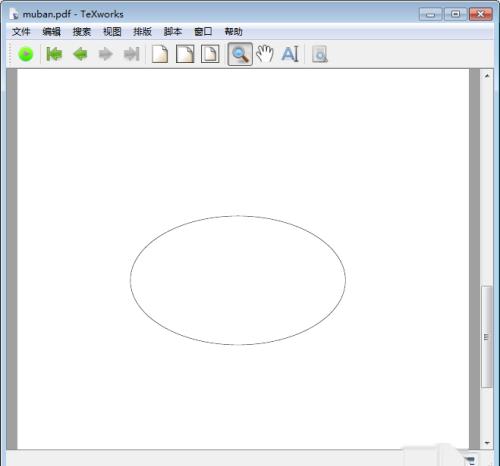
Task: Go to next page gray arrow
Action: tap(106, 54)
